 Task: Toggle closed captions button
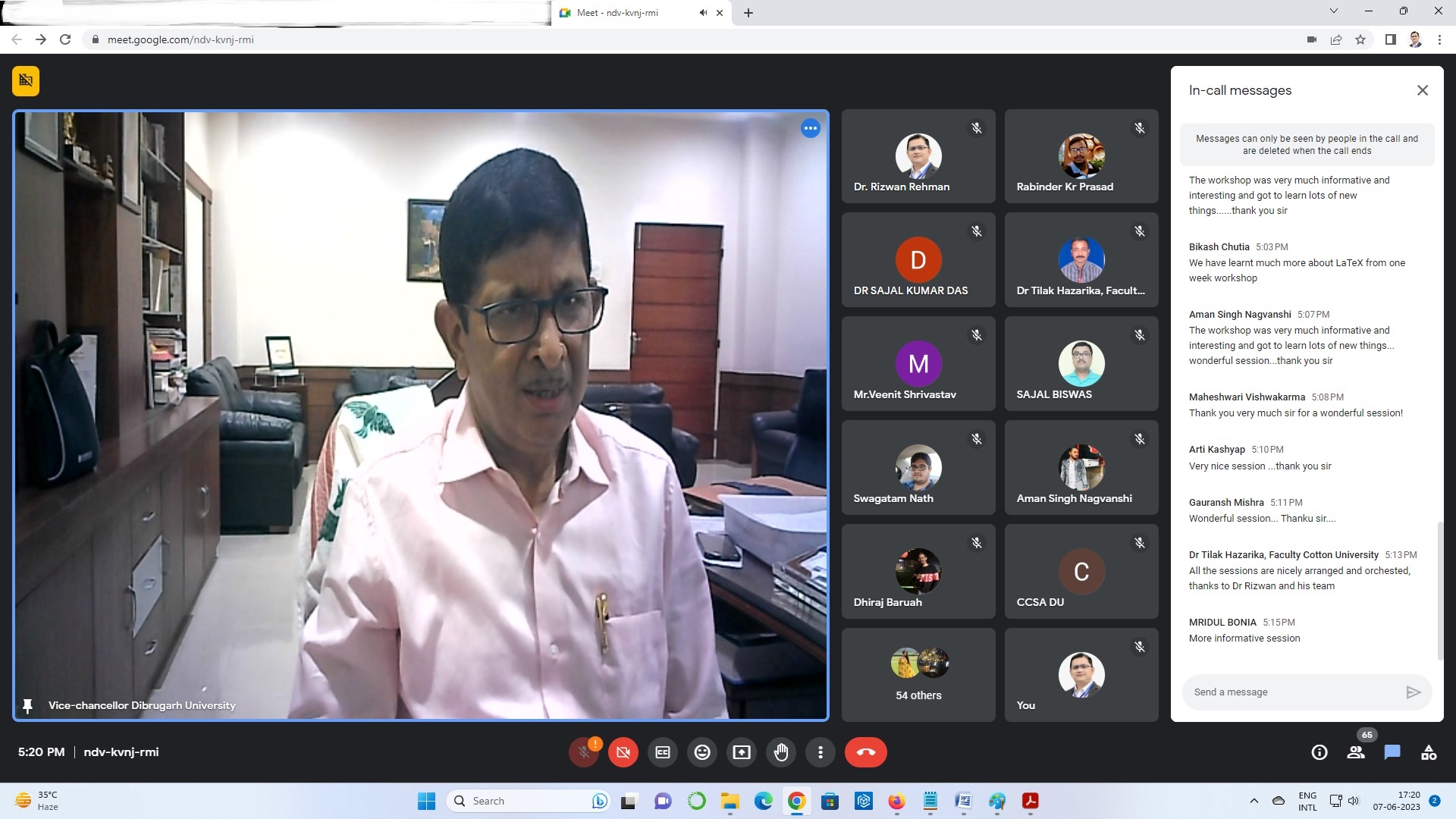tap(663, 752)
